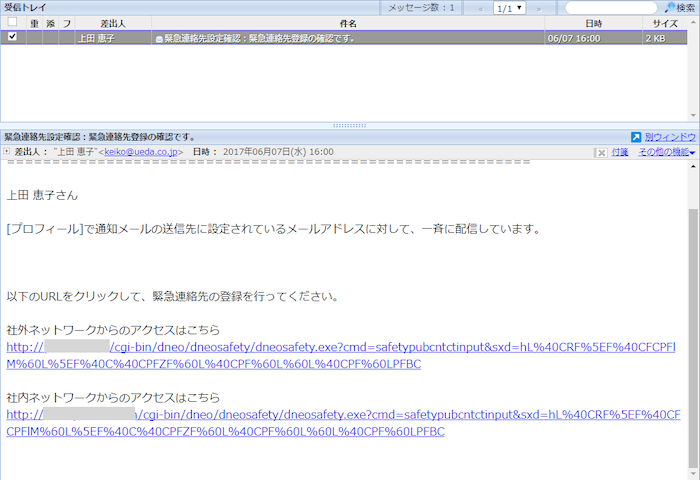700x480 pixels.
Task: Click the pane splitter handle between list and preview
Action: 349,126
